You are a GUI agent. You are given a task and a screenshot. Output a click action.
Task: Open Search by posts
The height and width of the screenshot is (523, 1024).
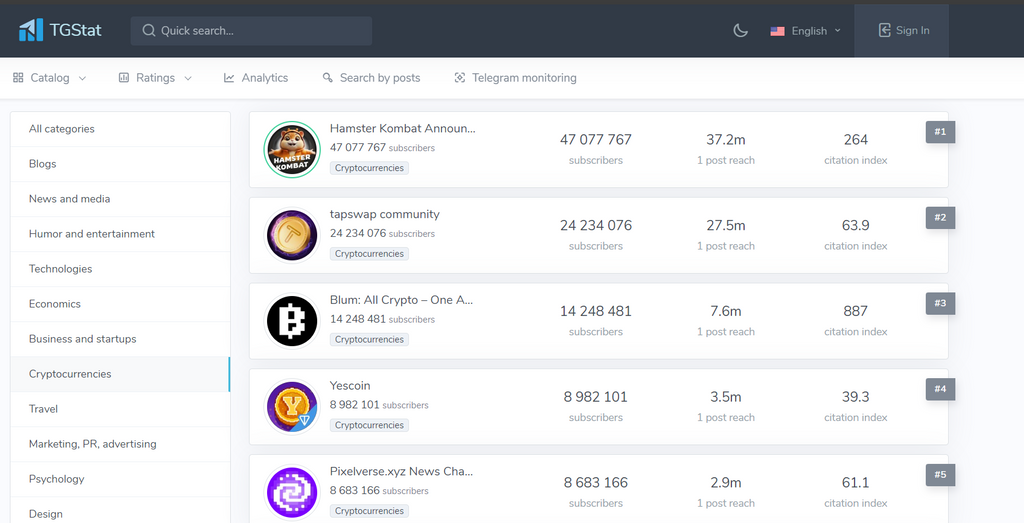point(372,78)
